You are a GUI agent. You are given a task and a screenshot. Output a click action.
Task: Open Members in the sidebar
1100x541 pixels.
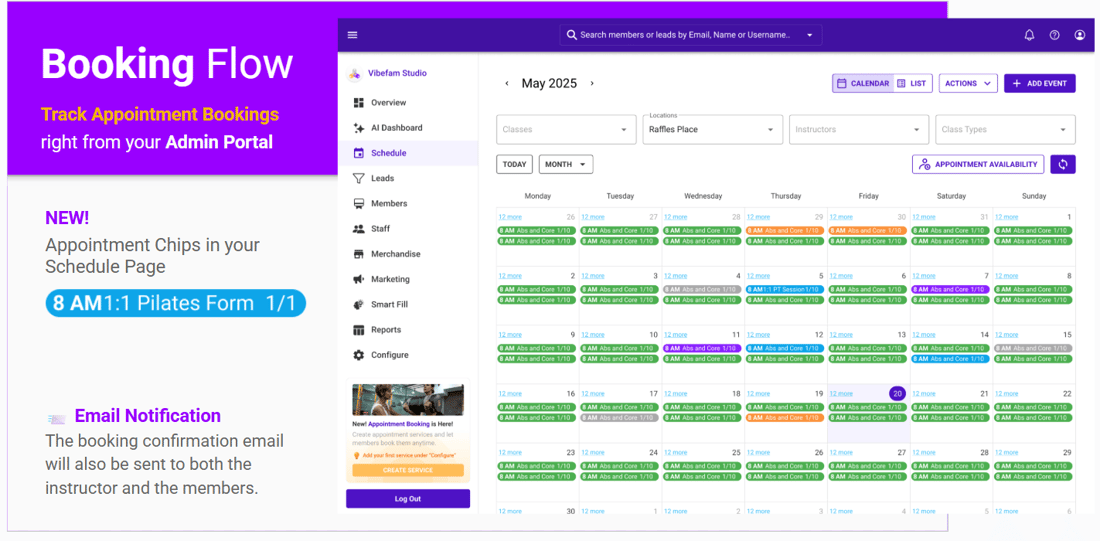pos(388,204)
